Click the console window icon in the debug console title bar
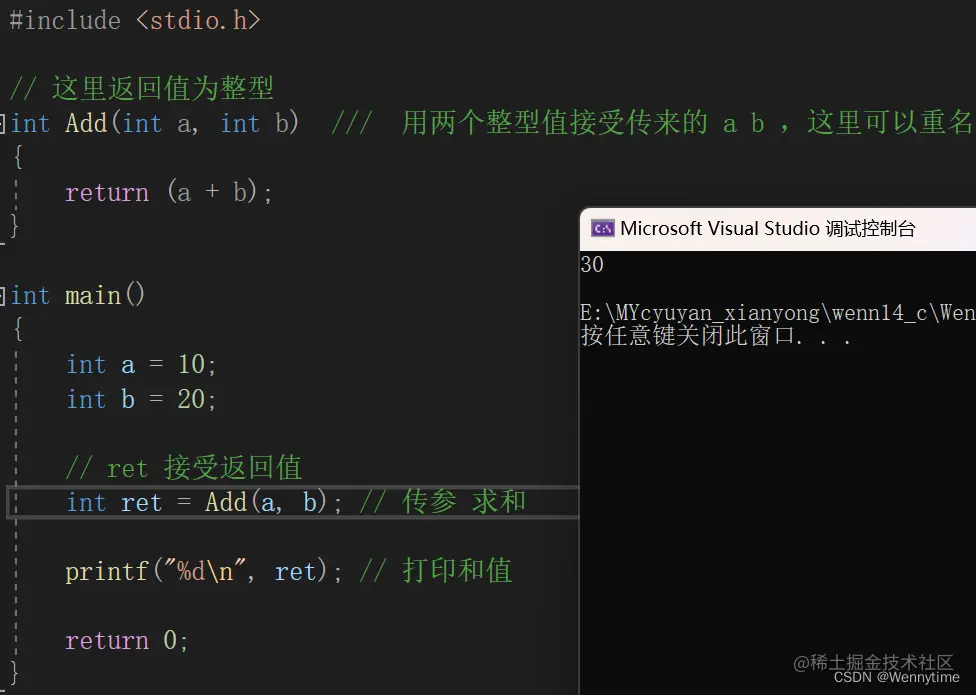The width and height of the screenshot is (976, 695). [x=602, y=228]
